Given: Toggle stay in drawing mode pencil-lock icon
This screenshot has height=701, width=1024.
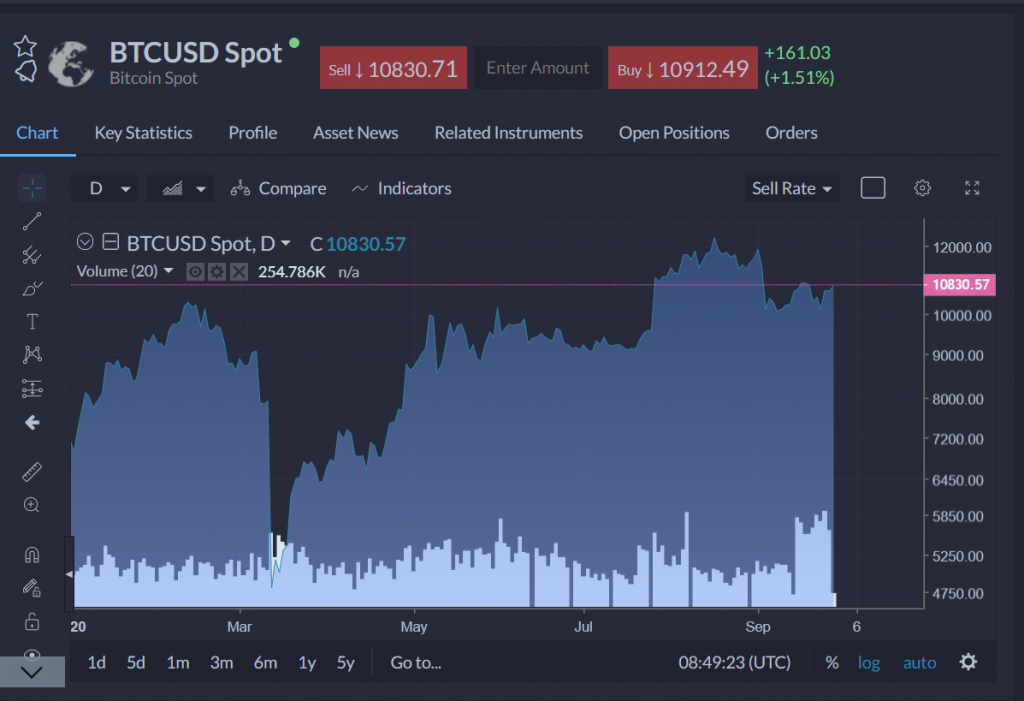Looking at the screenshot, I should click(32, 588).
